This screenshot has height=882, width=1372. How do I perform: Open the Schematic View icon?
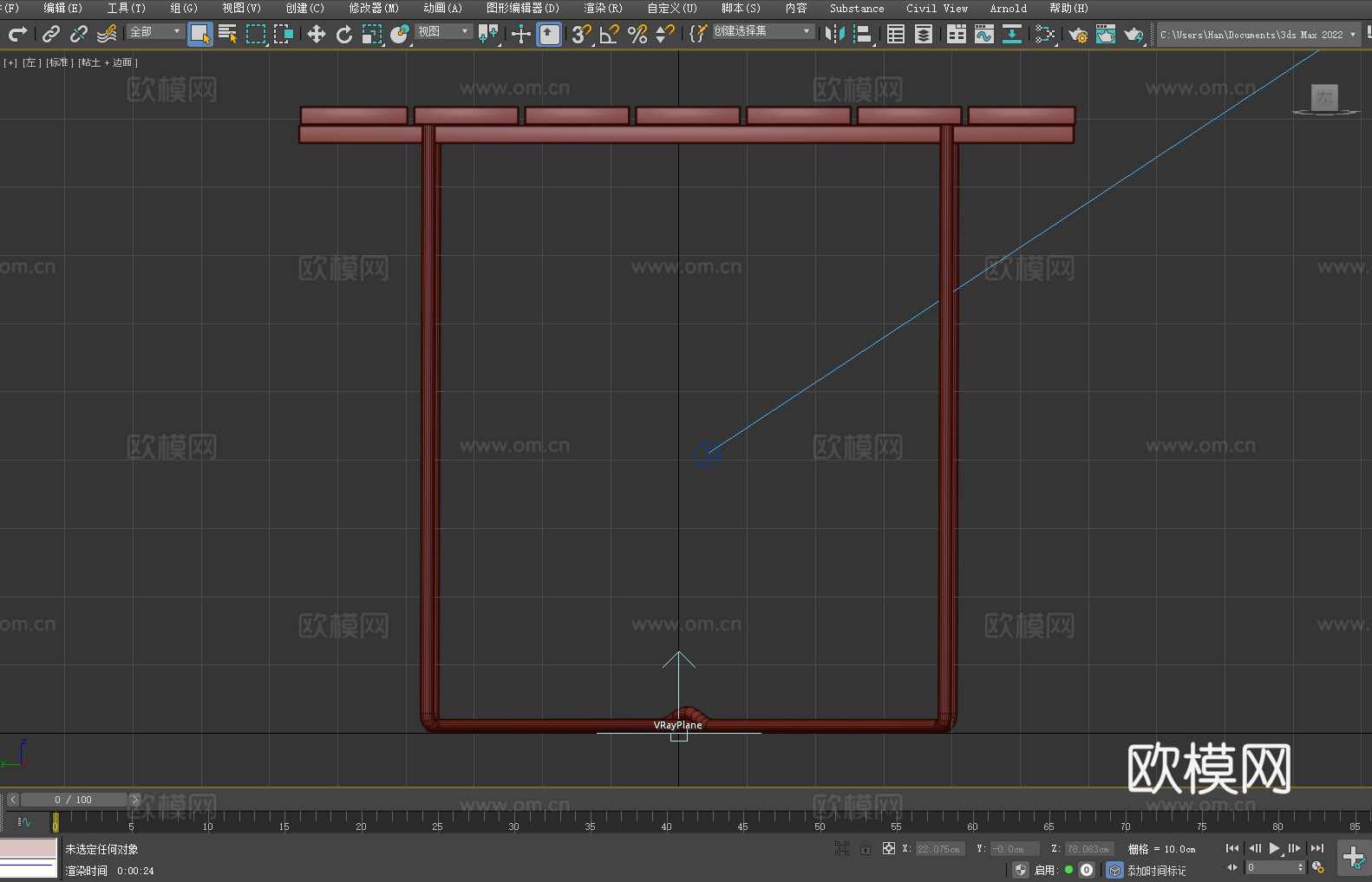tap(1012, 34)
